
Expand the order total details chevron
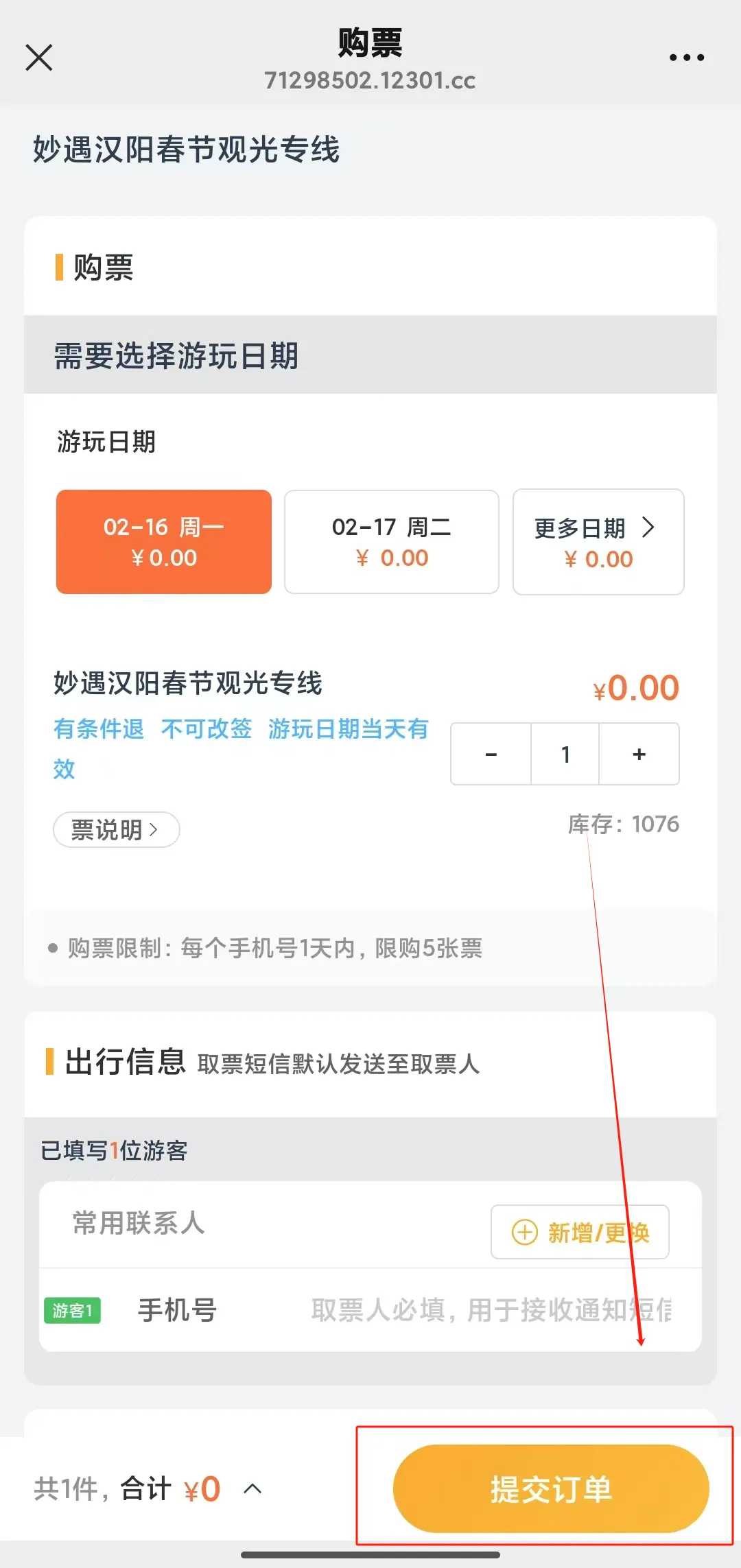point(253,1488)
